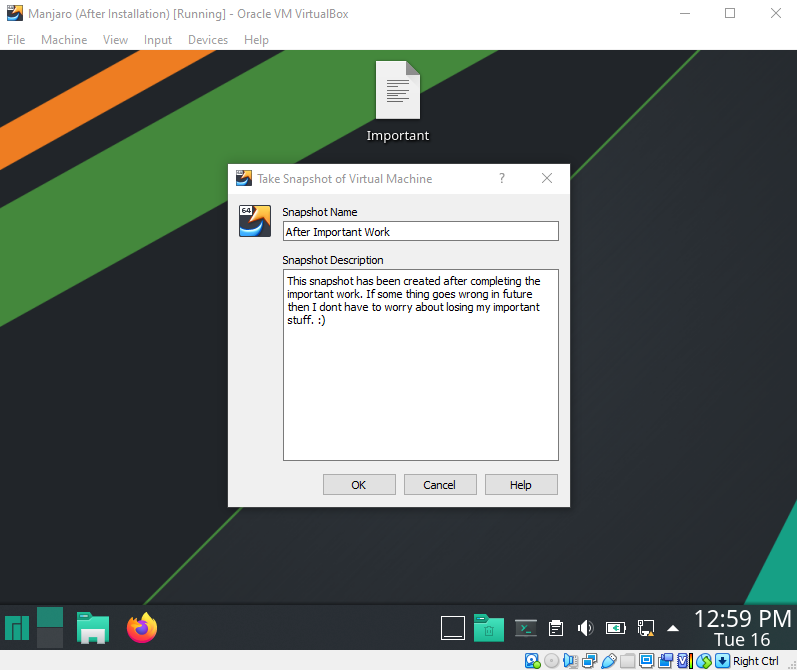Click the Show Desktop panel icon
Image resolution: width=797 pixels, height=670 pixels.
pos(452,628)
